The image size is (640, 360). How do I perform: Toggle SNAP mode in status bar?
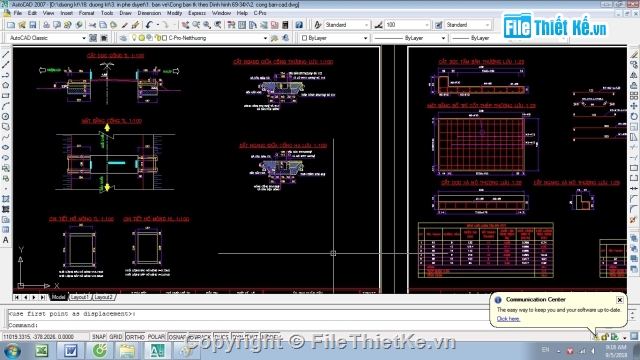(x=99, y=337)
